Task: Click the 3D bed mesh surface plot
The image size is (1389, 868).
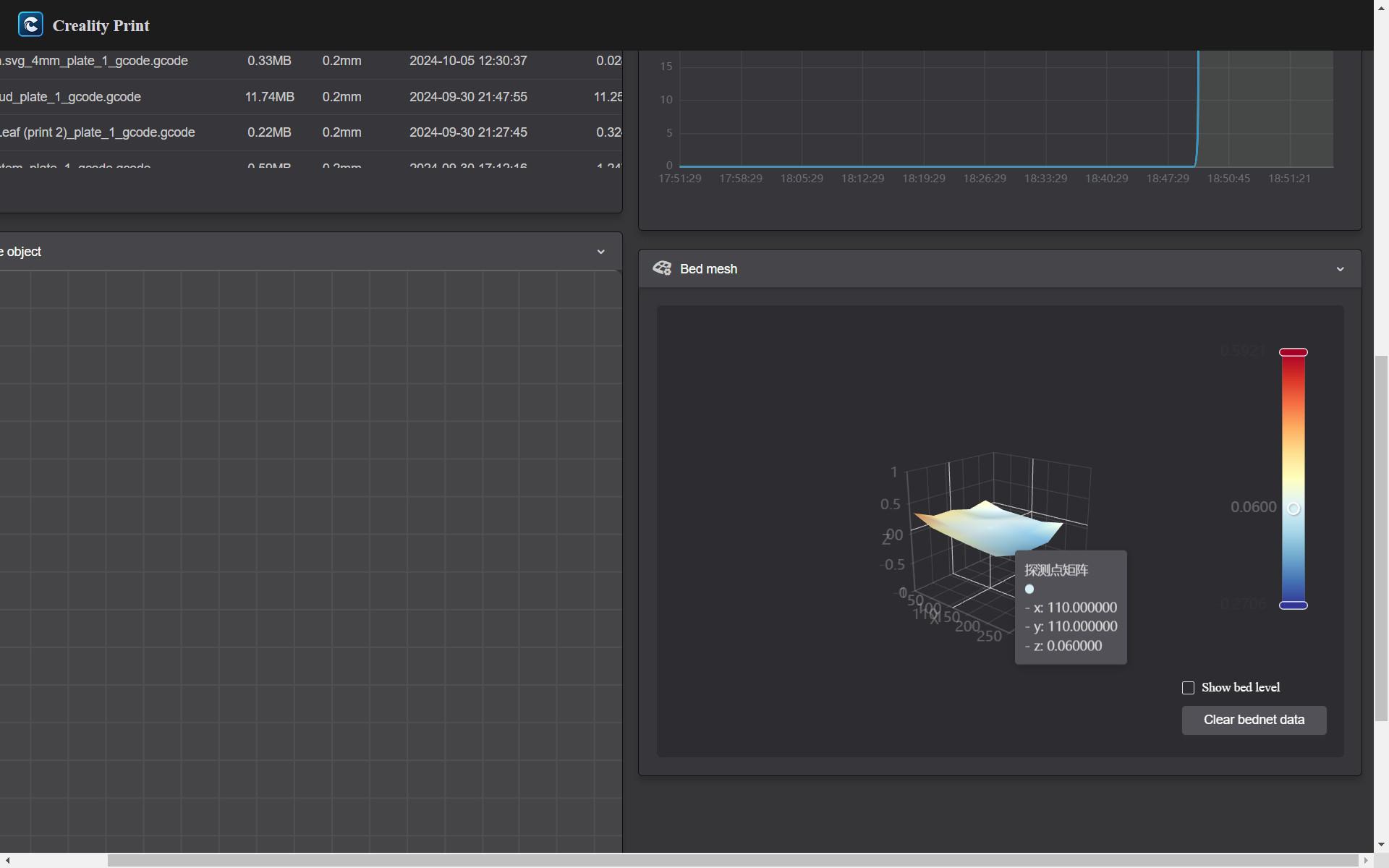Action: (x=988, y=528)
